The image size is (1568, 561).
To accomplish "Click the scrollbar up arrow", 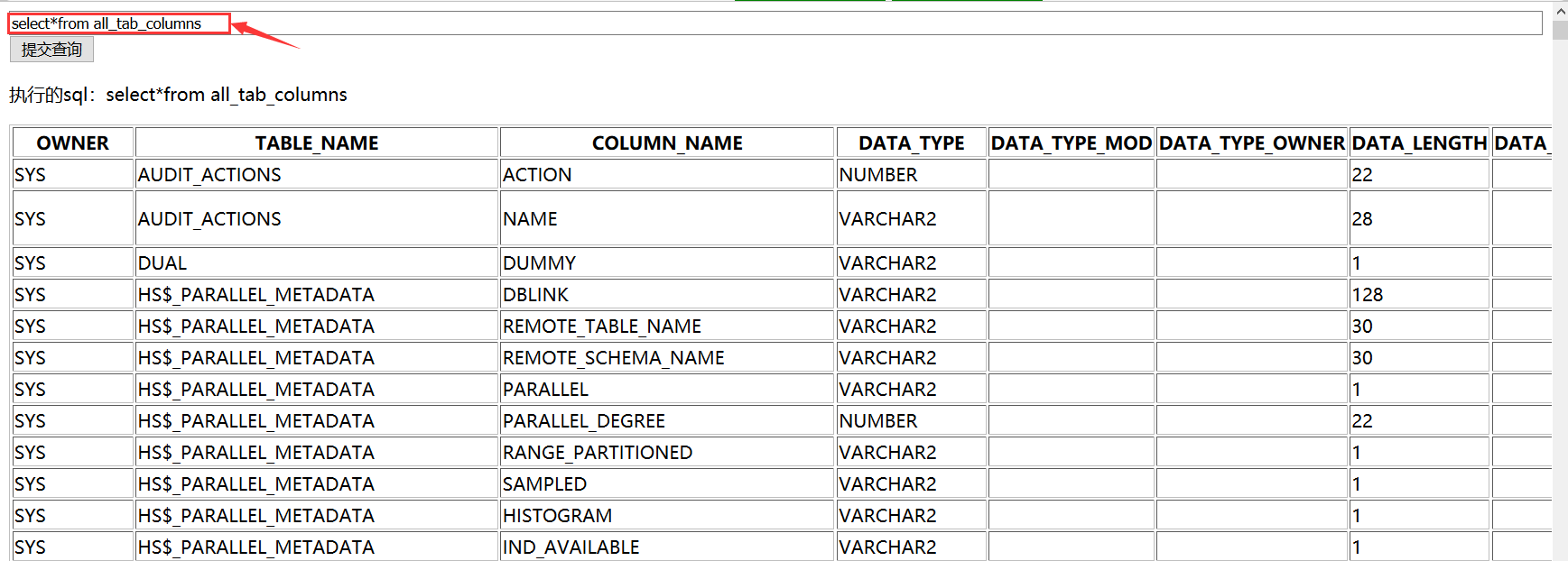I will click(x=1560, y=10).
